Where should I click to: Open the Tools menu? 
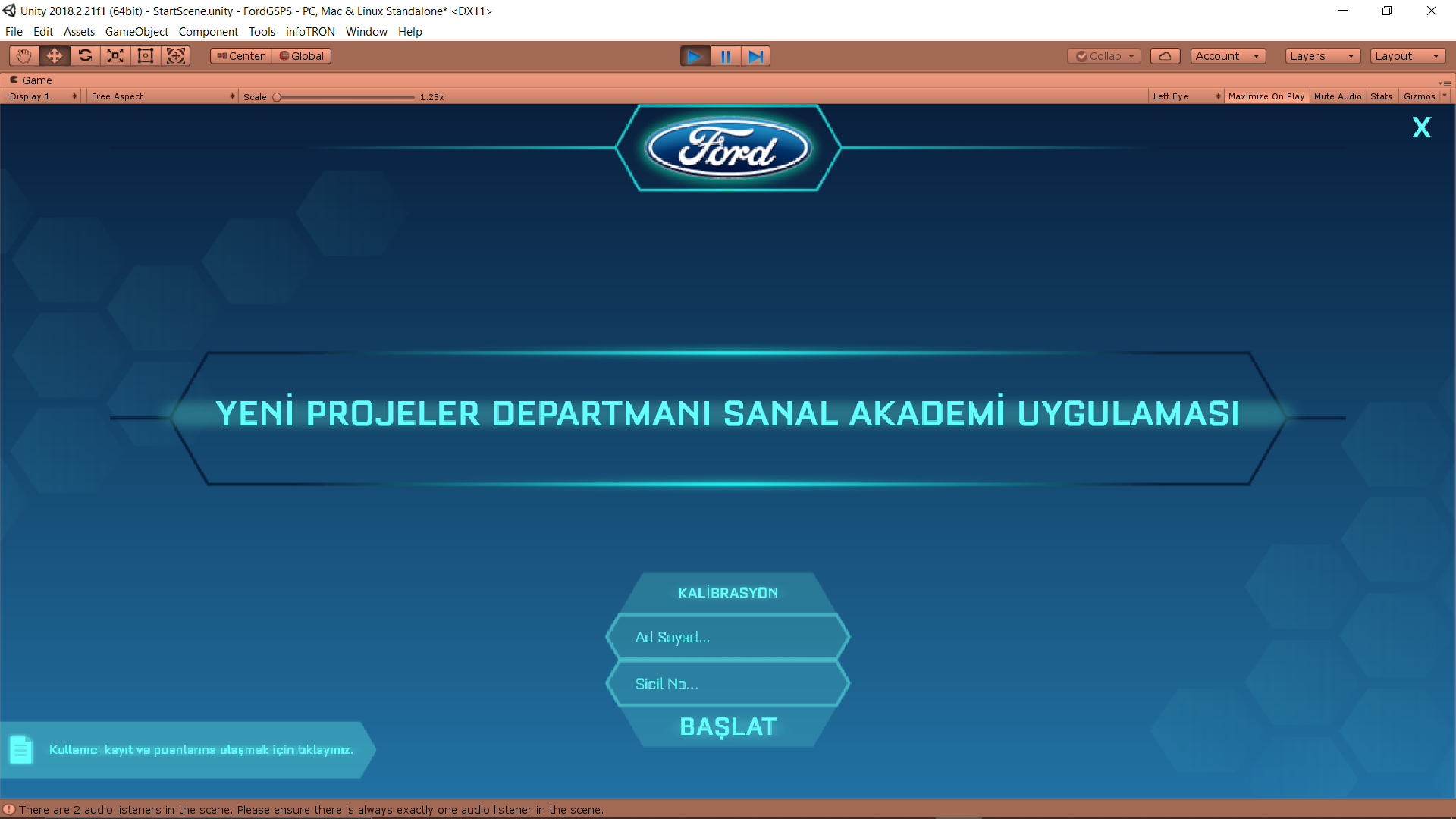click(262, 32)
